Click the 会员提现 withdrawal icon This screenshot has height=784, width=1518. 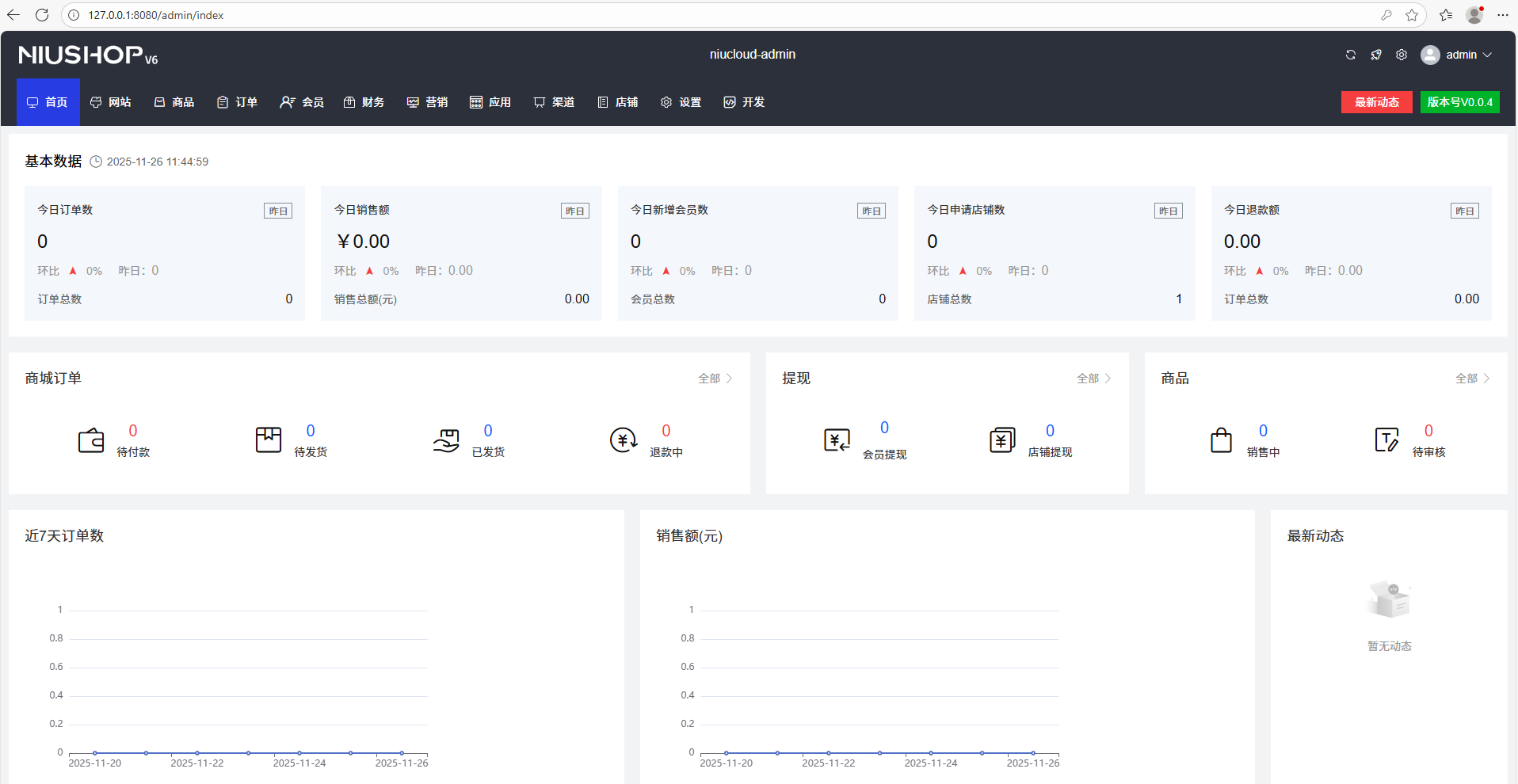[x=837, y=440]
